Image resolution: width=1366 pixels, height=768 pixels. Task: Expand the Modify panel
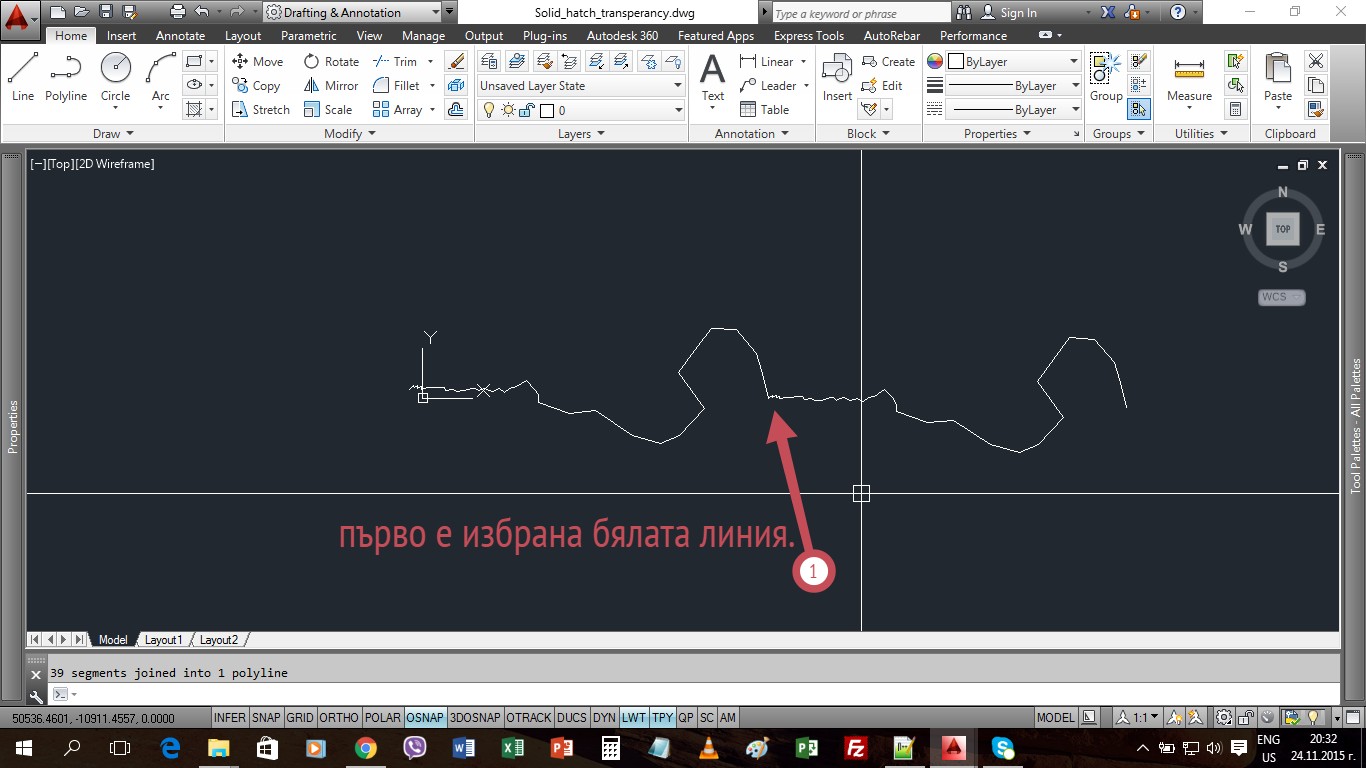click(350, 133)
